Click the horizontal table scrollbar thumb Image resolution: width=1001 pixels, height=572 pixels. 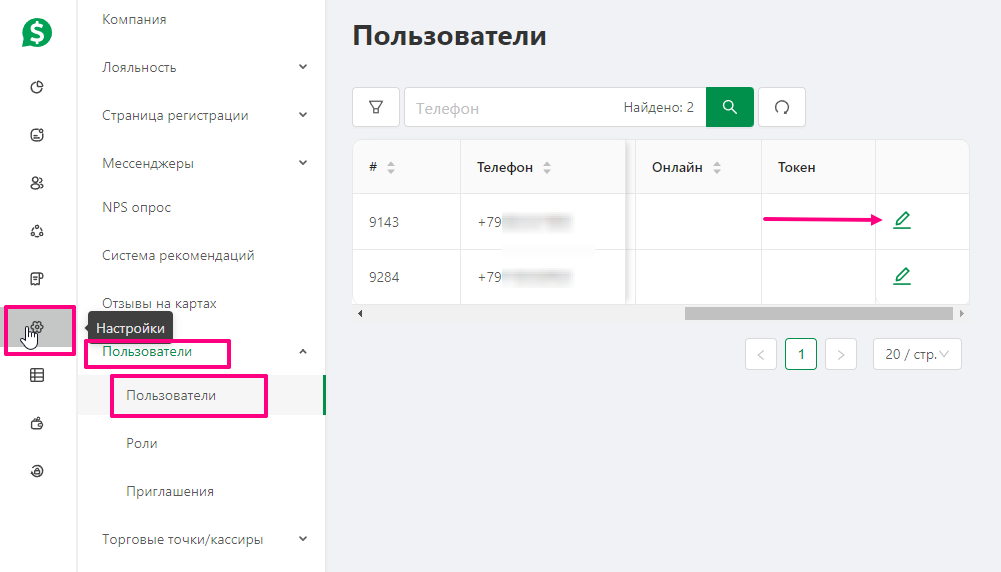point(818,313)
